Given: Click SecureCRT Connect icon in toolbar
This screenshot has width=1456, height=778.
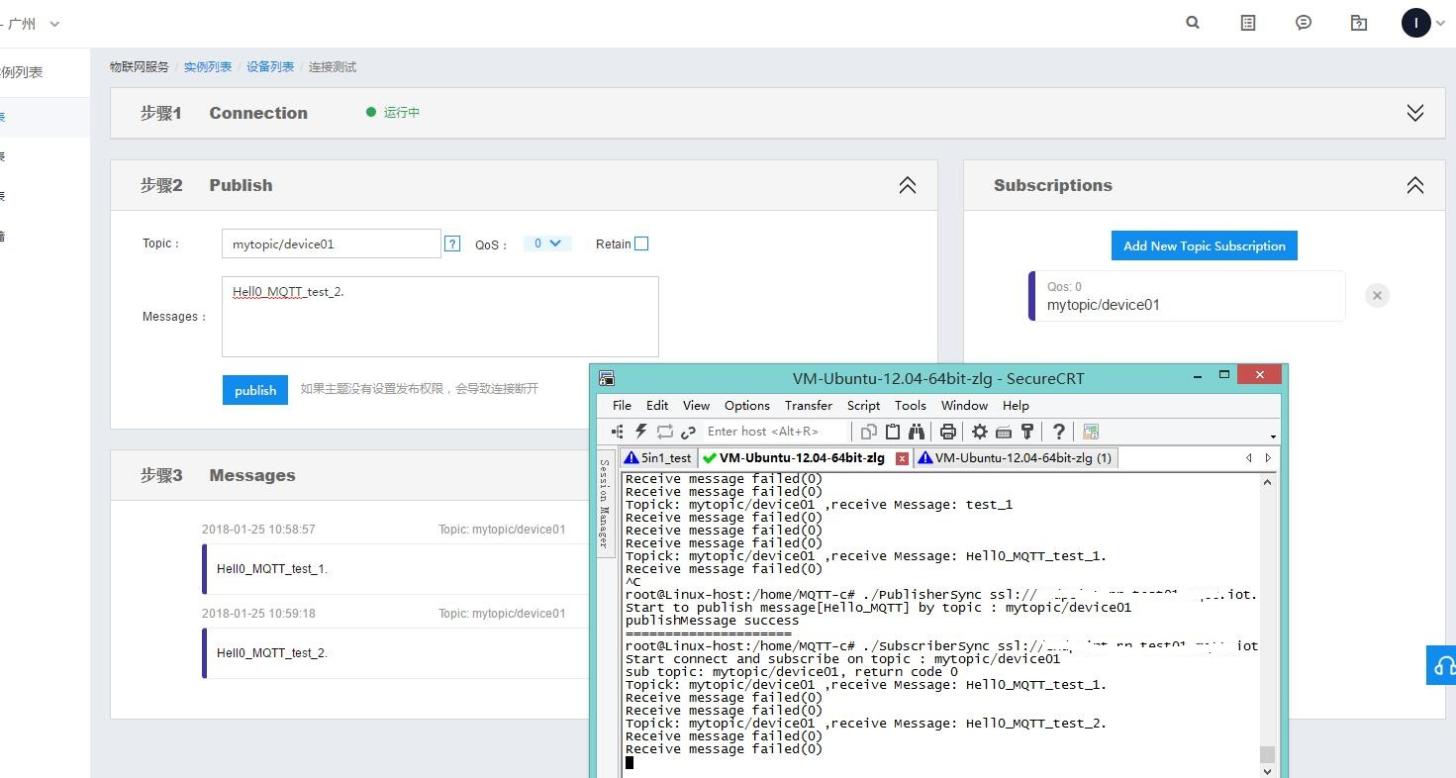Looking at the screenshot, I should (617, 431).
